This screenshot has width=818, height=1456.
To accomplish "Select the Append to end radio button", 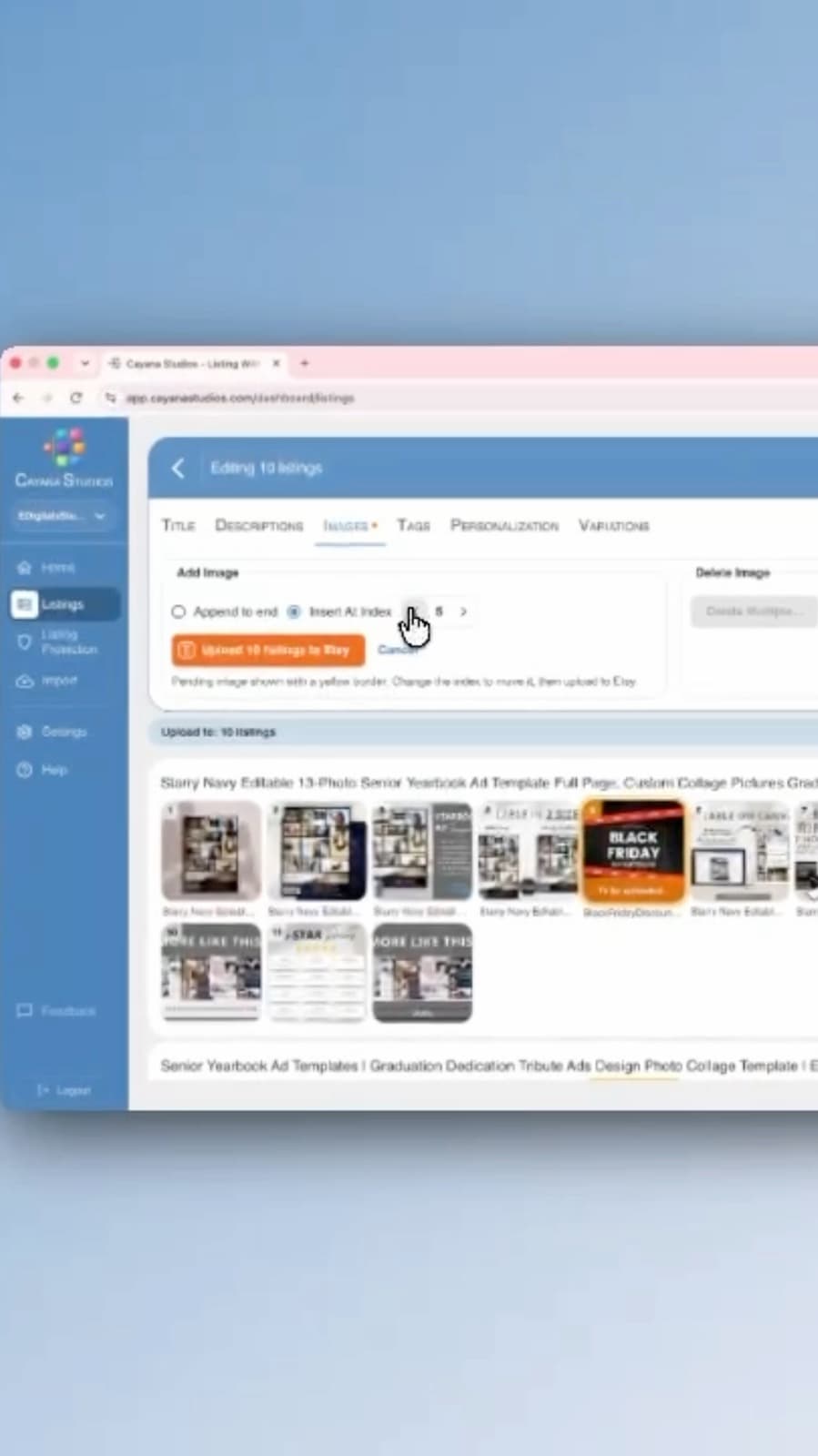I will click(178, 612).
